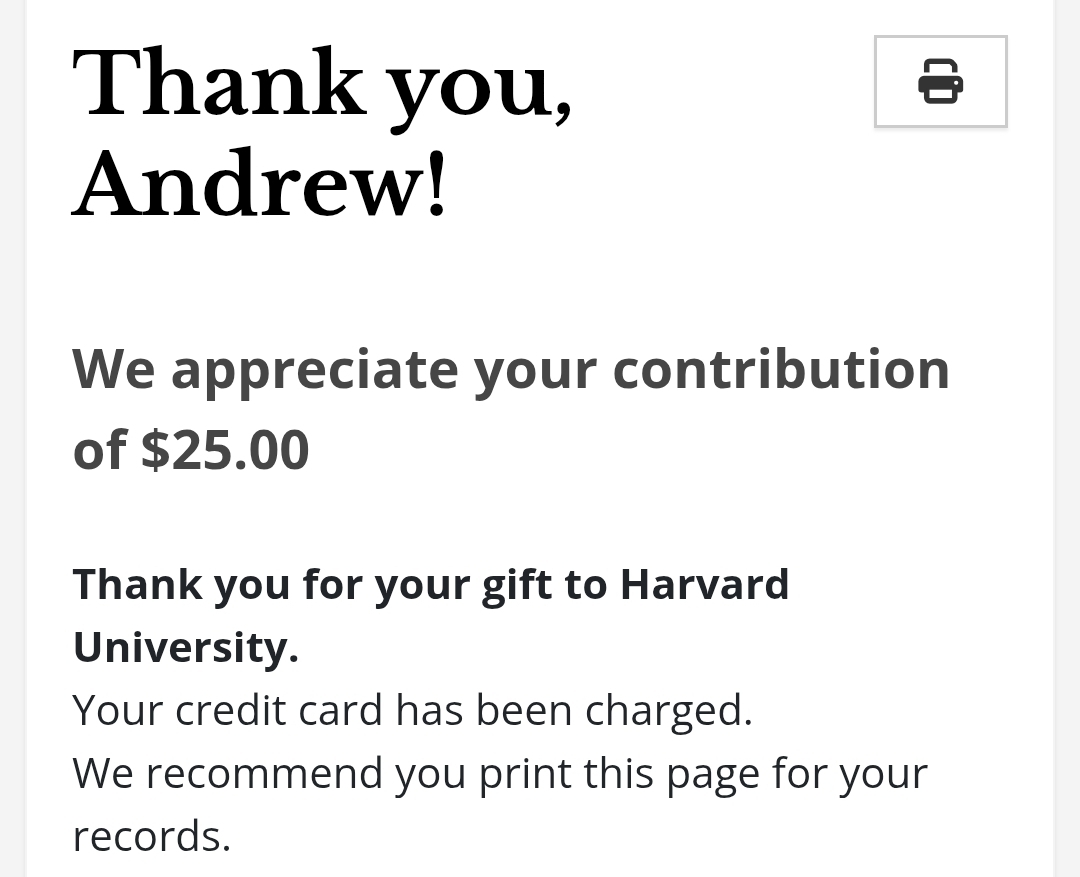Viewport: 1080px width, 877px height.
Task: Click the word "We" starting the subheading
Action: tap(113, 370)
